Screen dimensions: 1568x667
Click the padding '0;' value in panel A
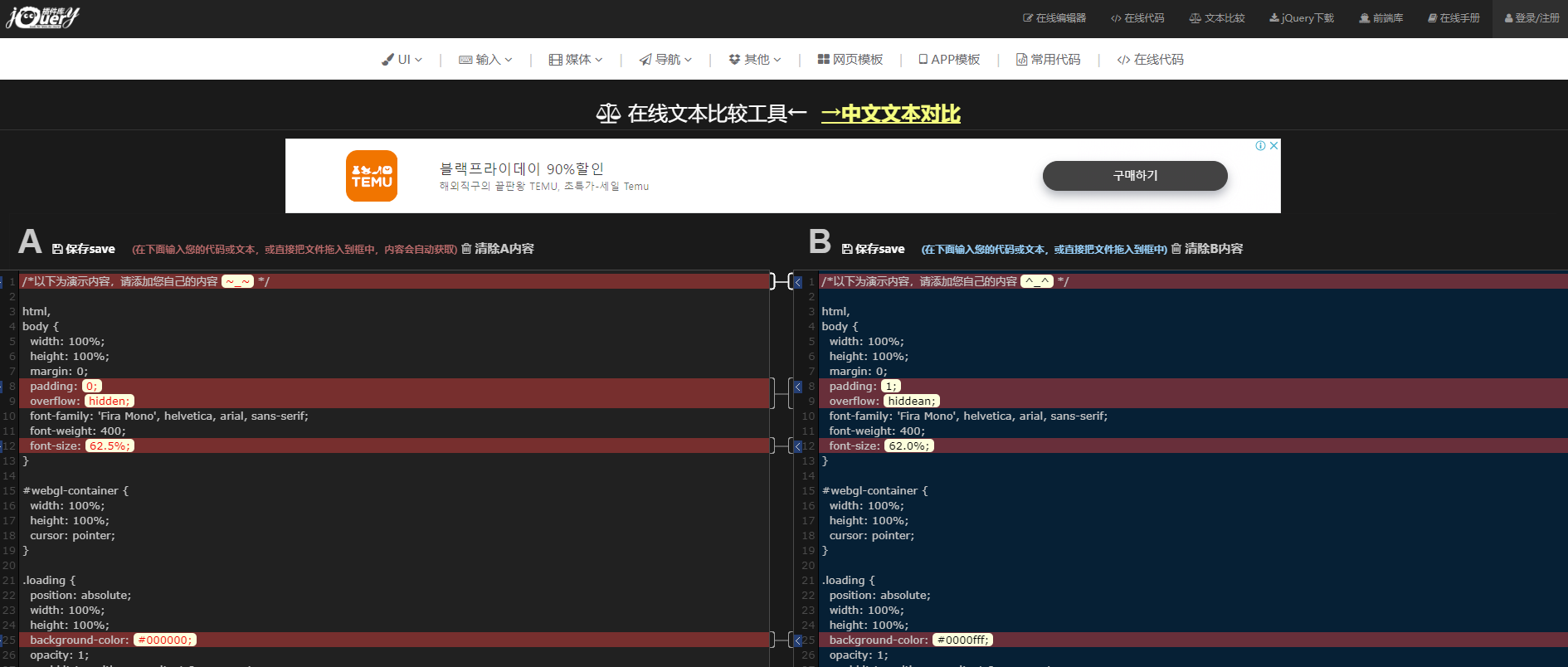91,387
